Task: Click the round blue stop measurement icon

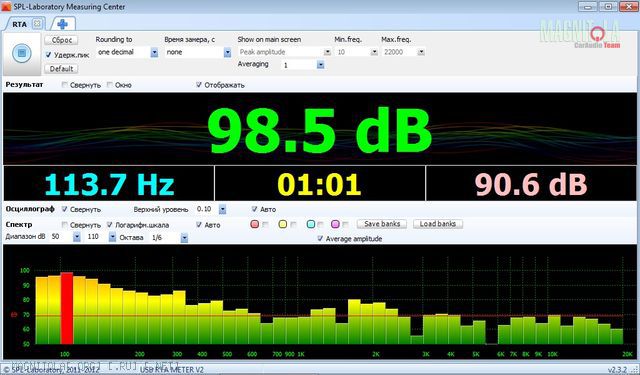Action: (22, 53)
